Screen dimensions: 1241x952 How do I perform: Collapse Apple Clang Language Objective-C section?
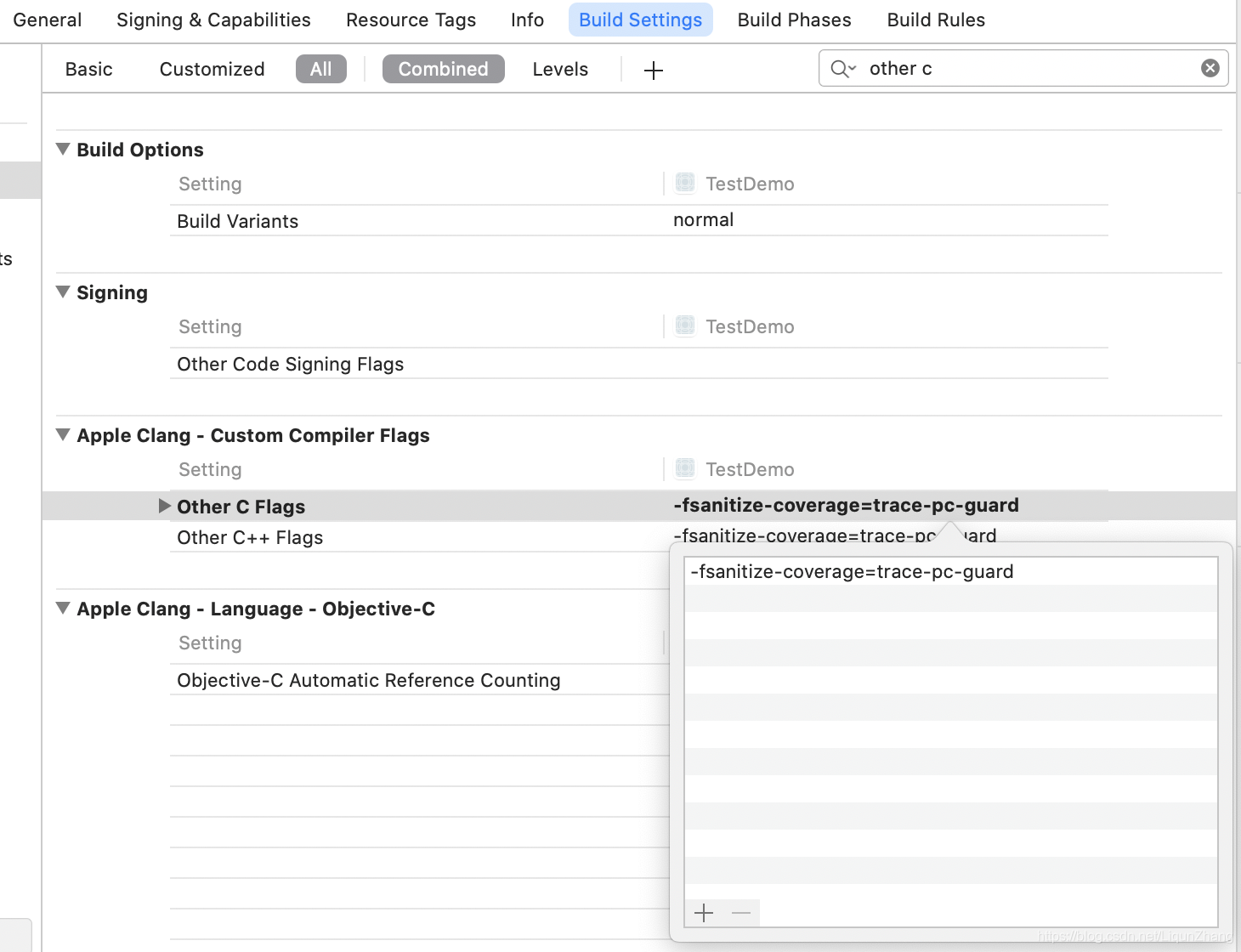63,608
